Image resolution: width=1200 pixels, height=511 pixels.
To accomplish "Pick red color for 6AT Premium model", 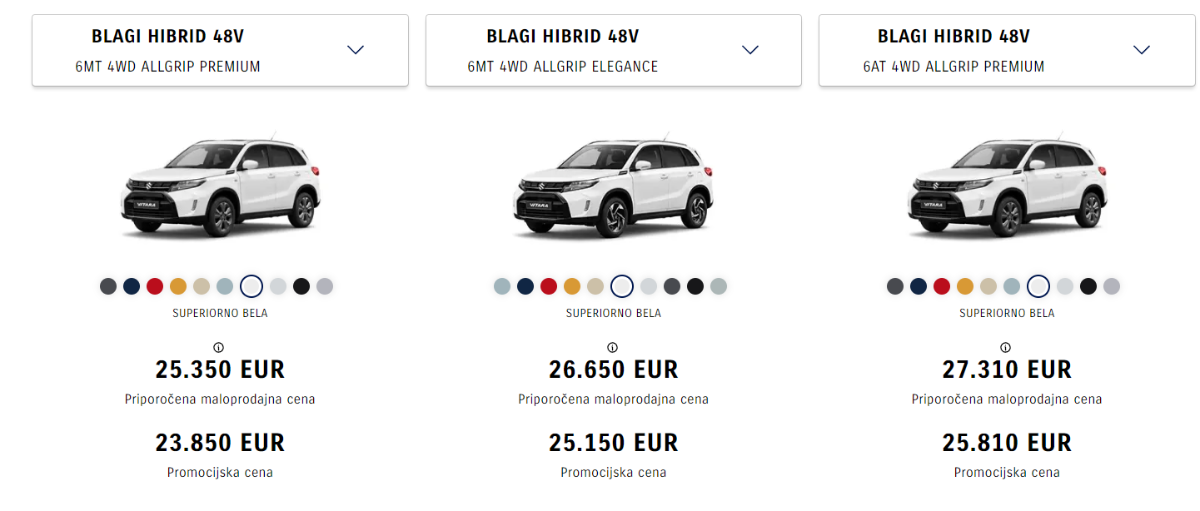I will [x=942, y=287].
